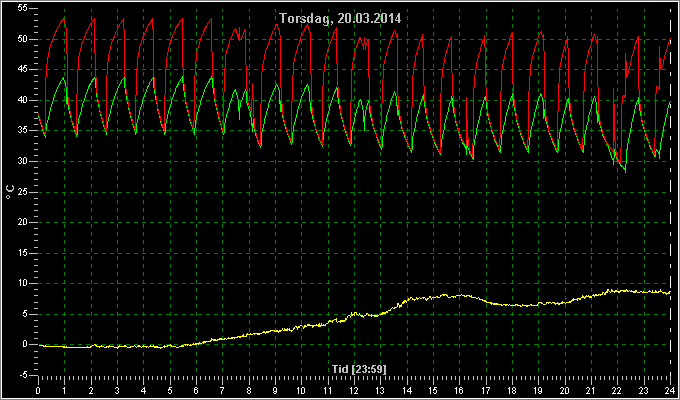Select hour 24 on the time axis

[670, 389]
